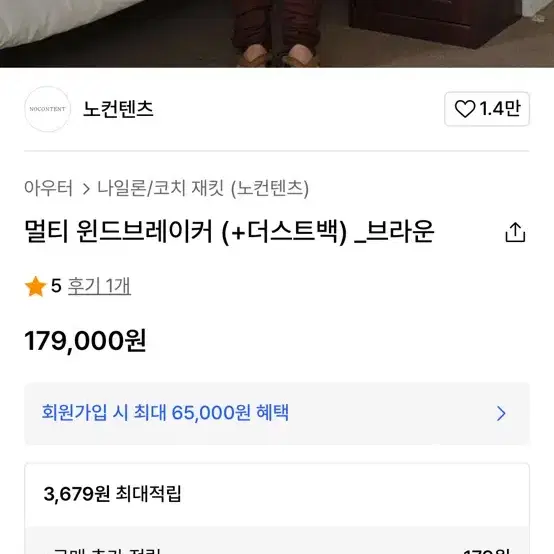Viewport: 554px width, 554px height.
Task: Click the product title 멀티 윈드브레이커 브라운
Action: [229, 232]
